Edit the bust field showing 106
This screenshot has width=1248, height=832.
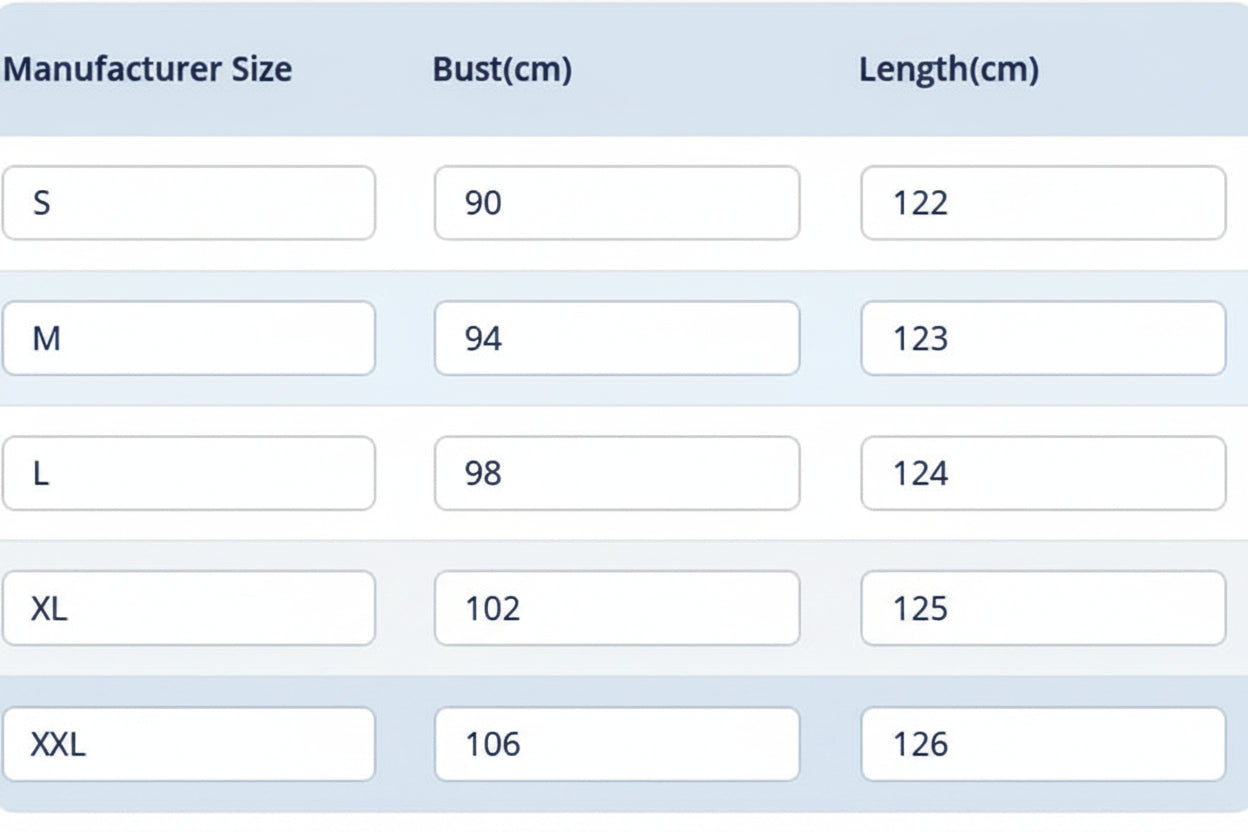pyautogui.click(x=617, y=744)
